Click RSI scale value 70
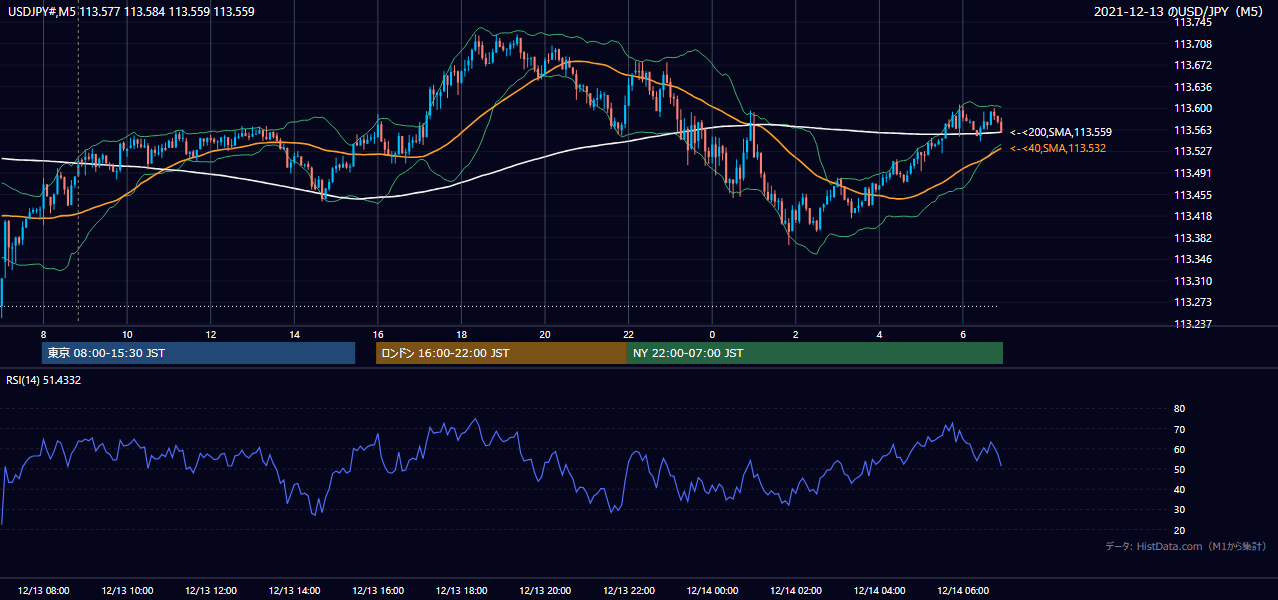The height and width of the screenshot is (600, 1278). pyautogui.click(x=1180, y=429)
